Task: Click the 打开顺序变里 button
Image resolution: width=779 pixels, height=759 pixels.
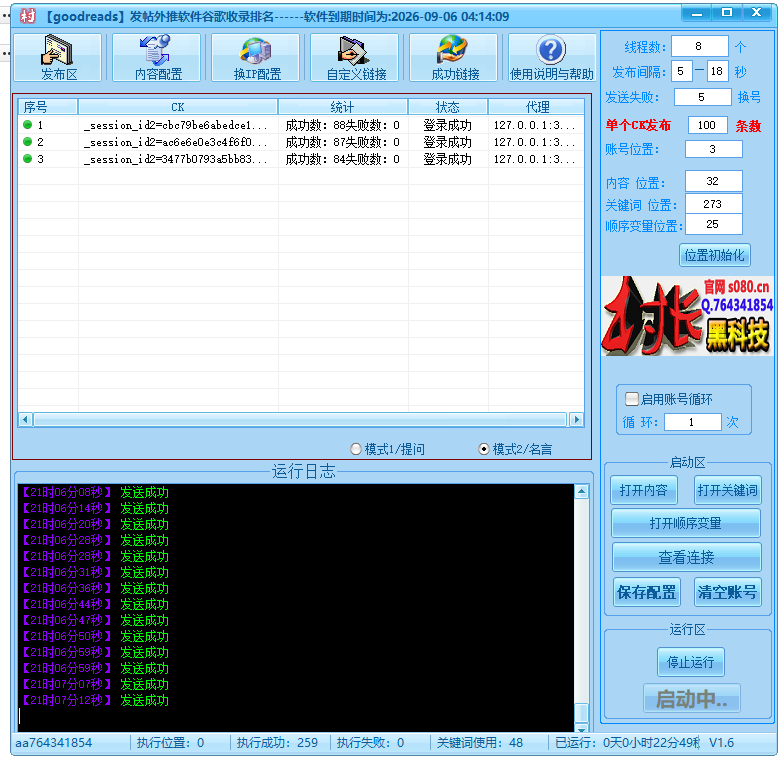Action: (x=686, y=523)
